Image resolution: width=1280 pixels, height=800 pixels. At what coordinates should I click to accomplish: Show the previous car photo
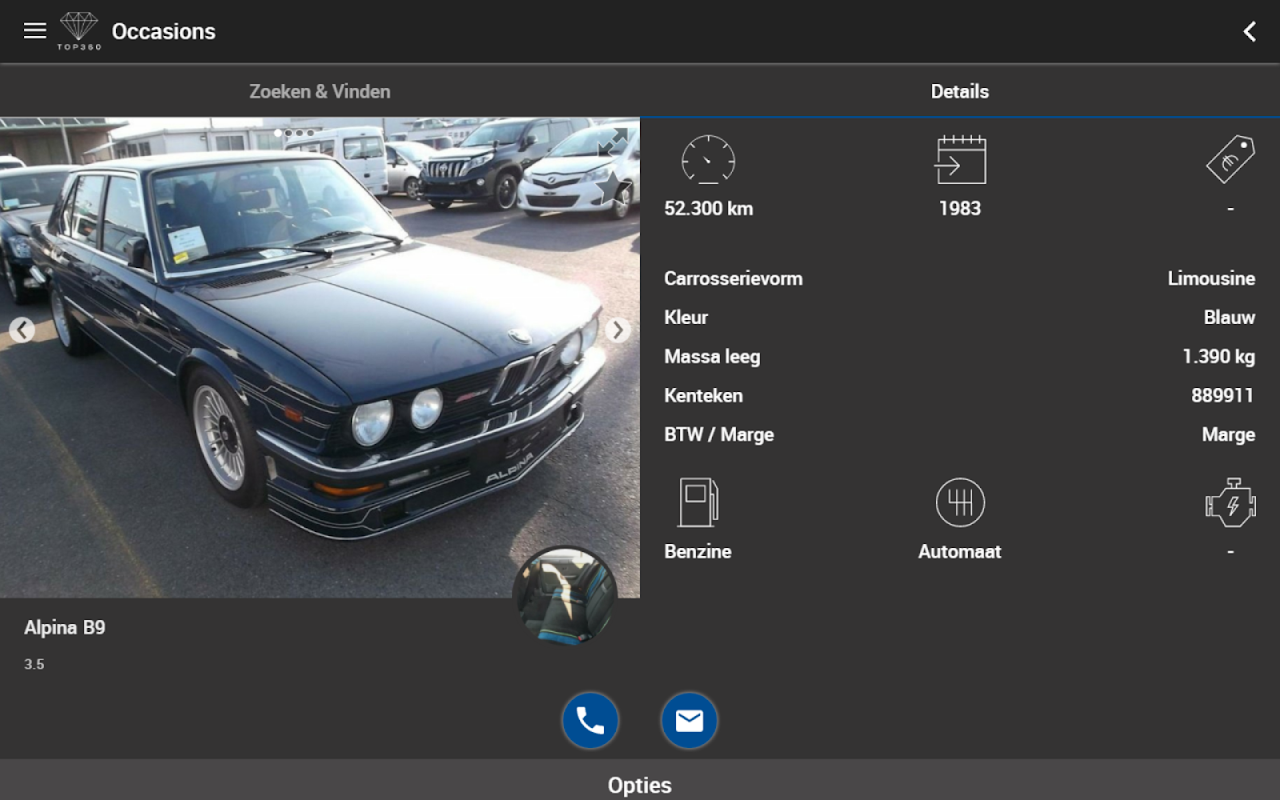coord(22,330)
